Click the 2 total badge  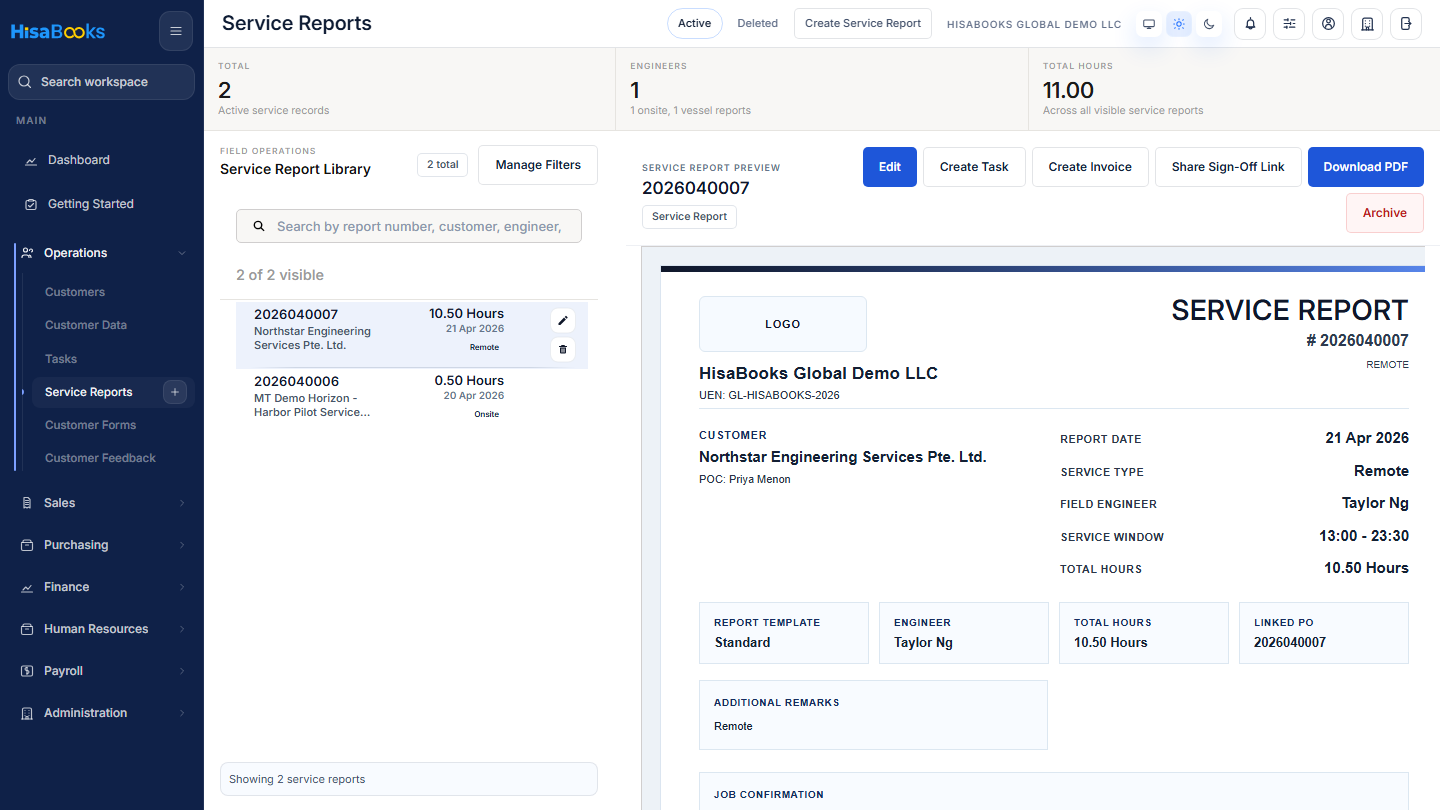click(x=443, y=165)
